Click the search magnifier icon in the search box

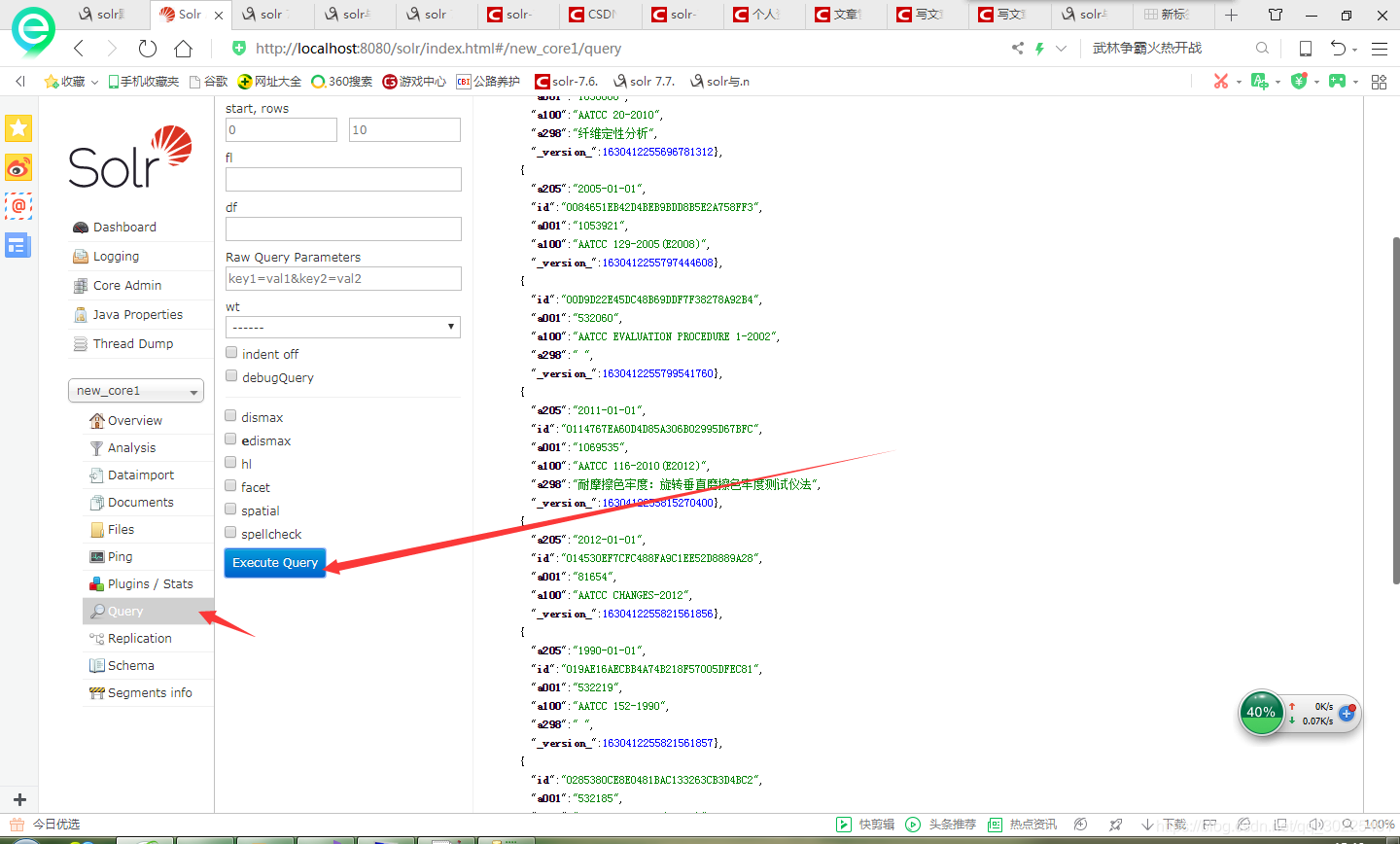(x=1262, y=48)
